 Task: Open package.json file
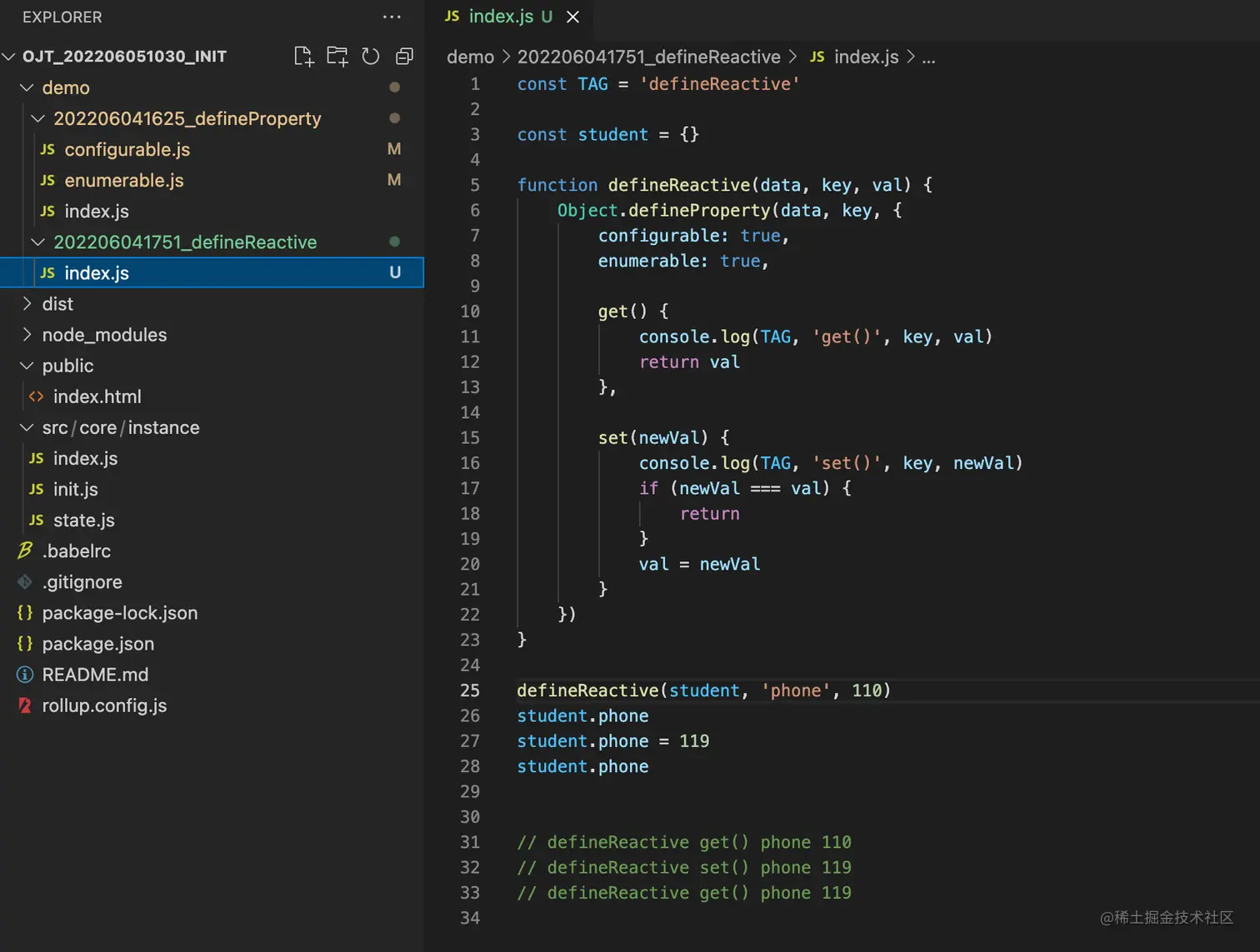click(98, 643)
